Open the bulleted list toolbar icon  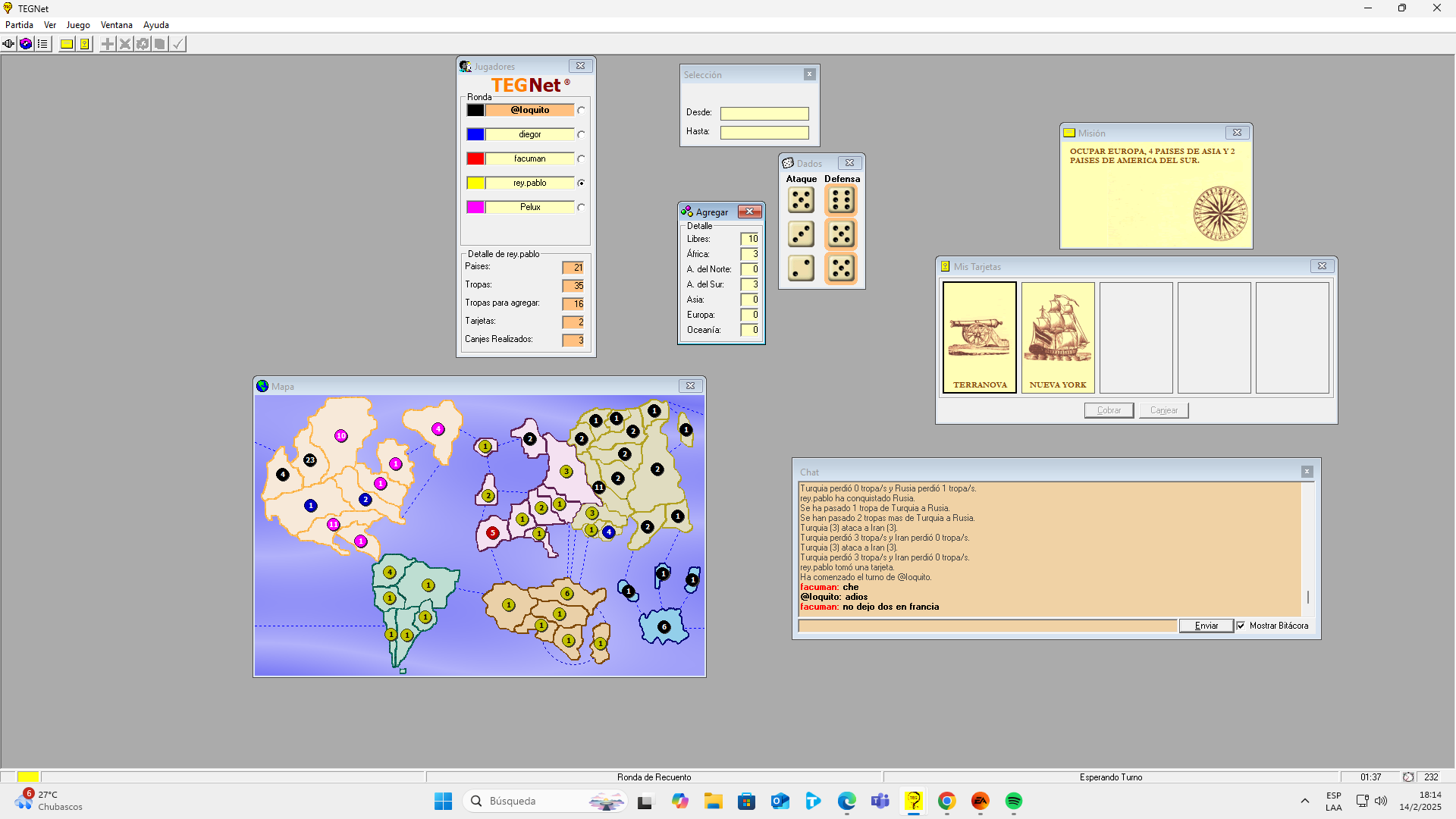[42, 44]
